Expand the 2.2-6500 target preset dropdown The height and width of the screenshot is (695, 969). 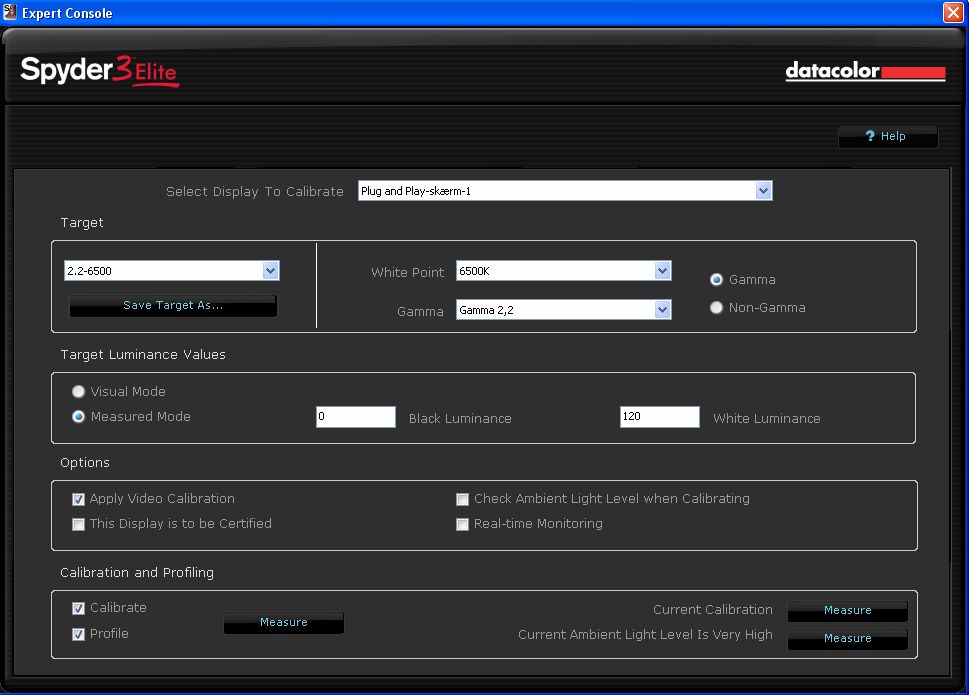[172, 271]
